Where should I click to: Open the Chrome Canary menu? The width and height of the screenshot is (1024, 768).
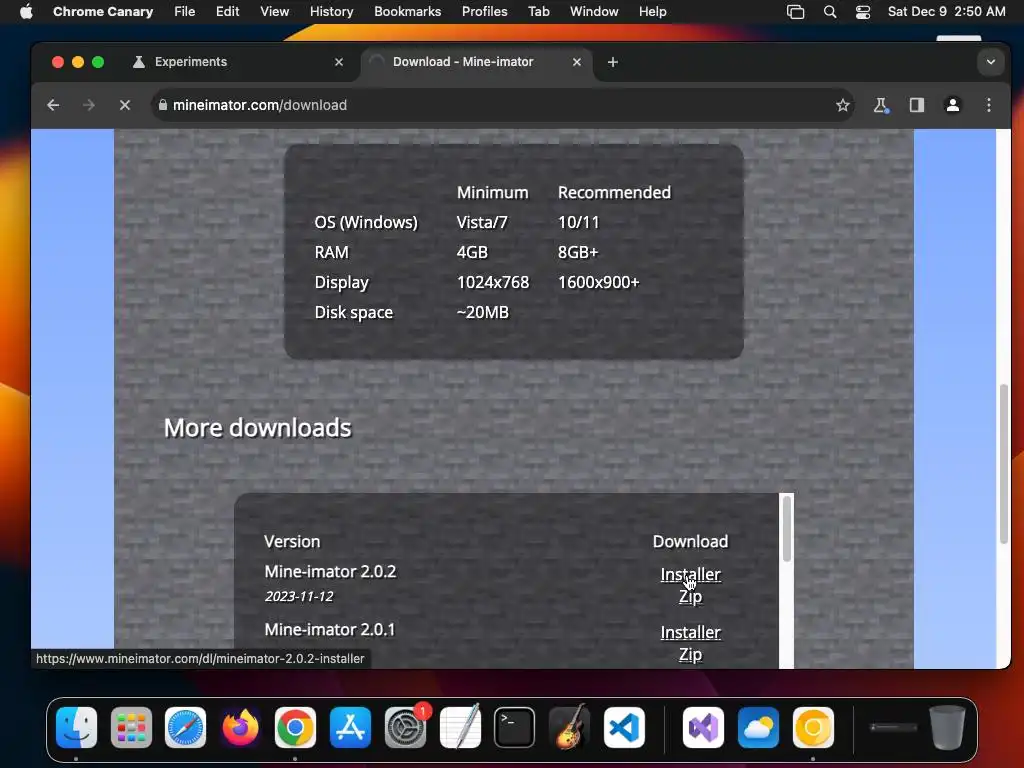[x=103, y=12]
